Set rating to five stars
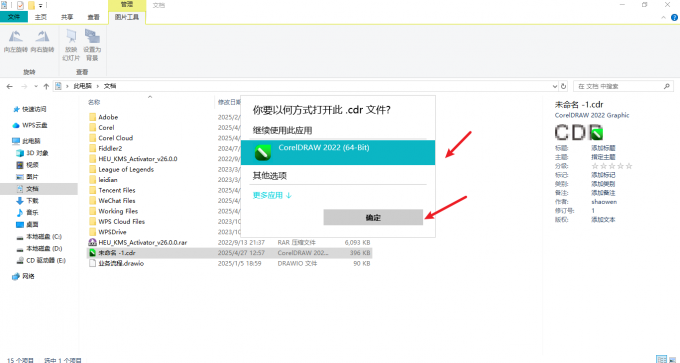This screenshot has width=680, height=363. pos(629,166)
